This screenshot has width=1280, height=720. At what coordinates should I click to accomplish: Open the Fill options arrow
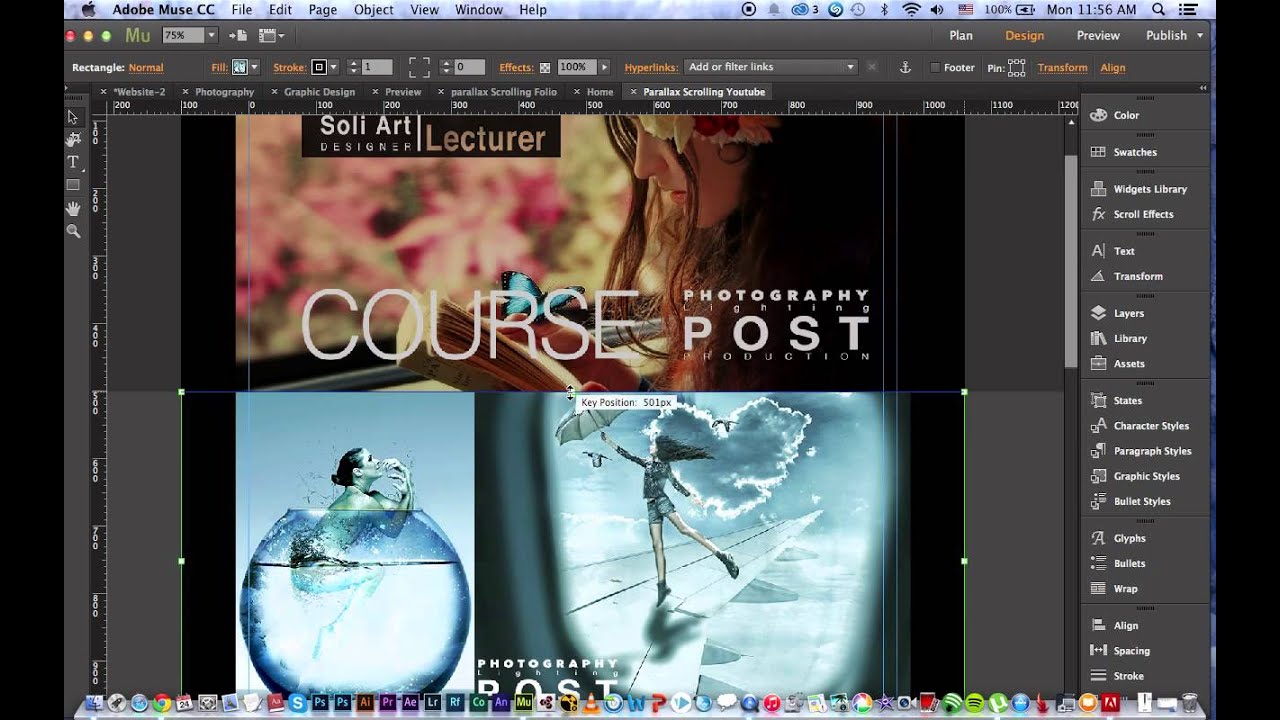(254, 67)
